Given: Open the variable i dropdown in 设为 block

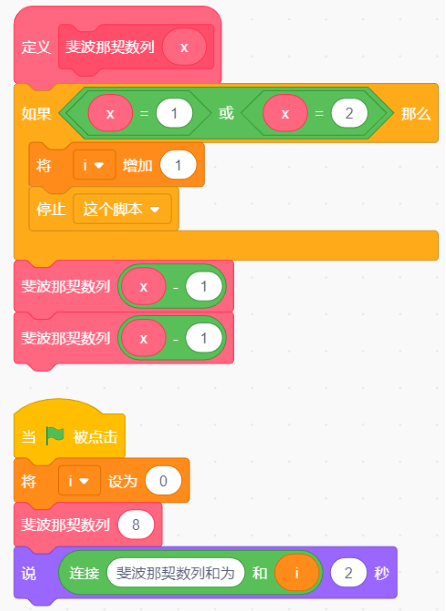Looking at the screenshot, I should [x=79, y=480].
